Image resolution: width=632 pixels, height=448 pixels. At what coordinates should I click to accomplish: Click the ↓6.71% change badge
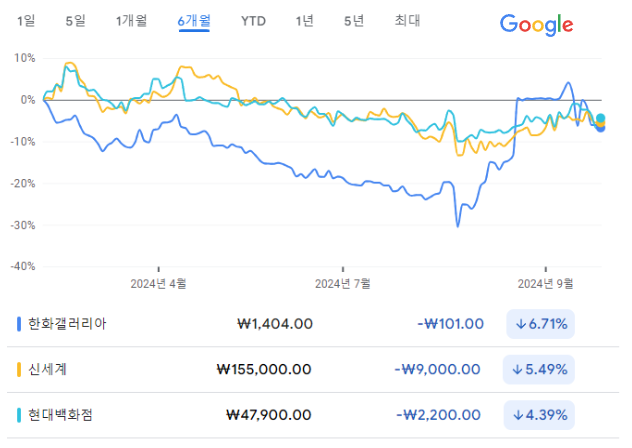[541, 324]
